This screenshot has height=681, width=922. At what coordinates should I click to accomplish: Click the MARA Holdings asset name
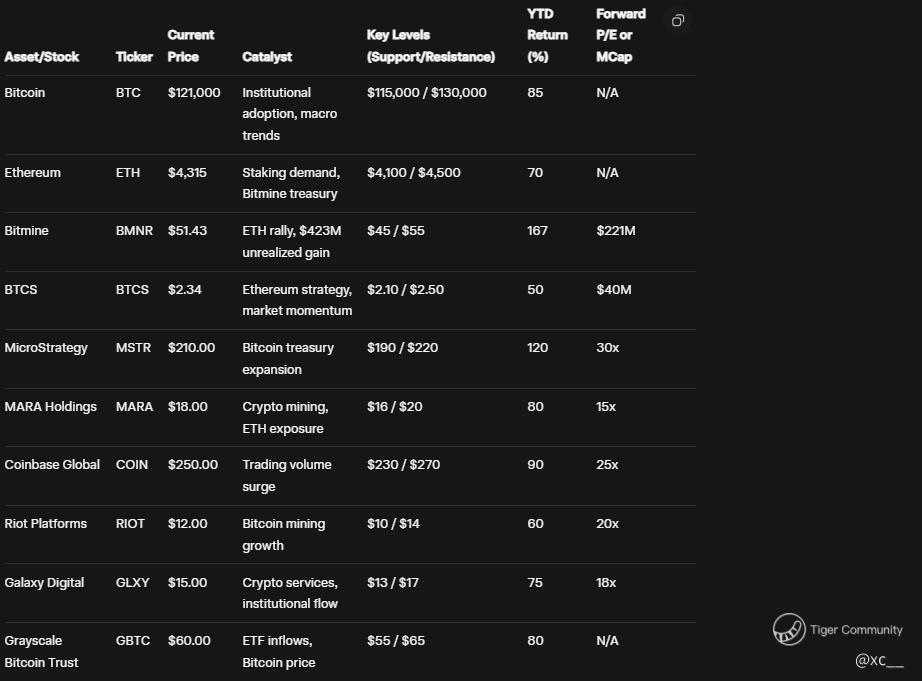pyautogui.click(x=50, y=407)
